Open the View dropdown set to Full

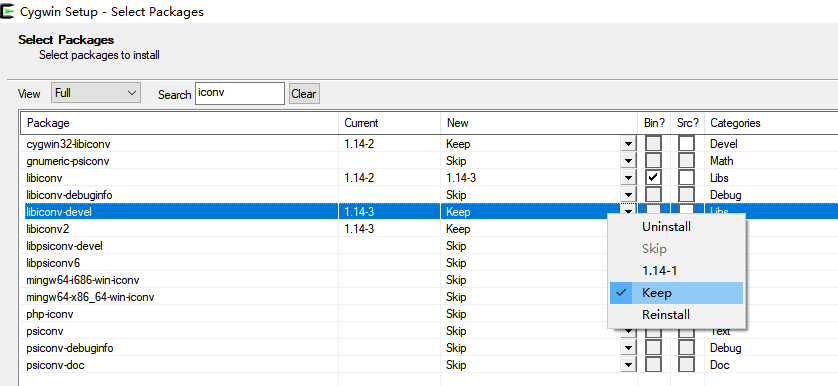[96, 93]
